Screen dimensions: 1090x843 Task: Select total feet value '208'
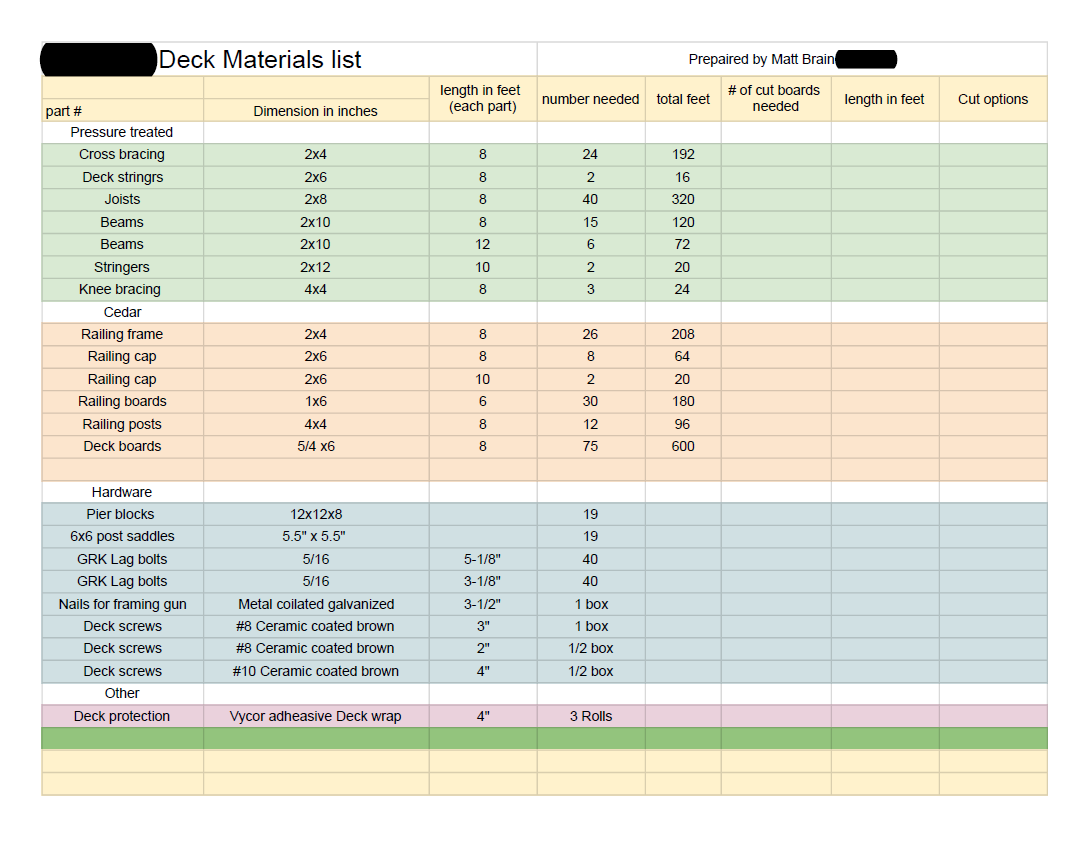(683, 334)
